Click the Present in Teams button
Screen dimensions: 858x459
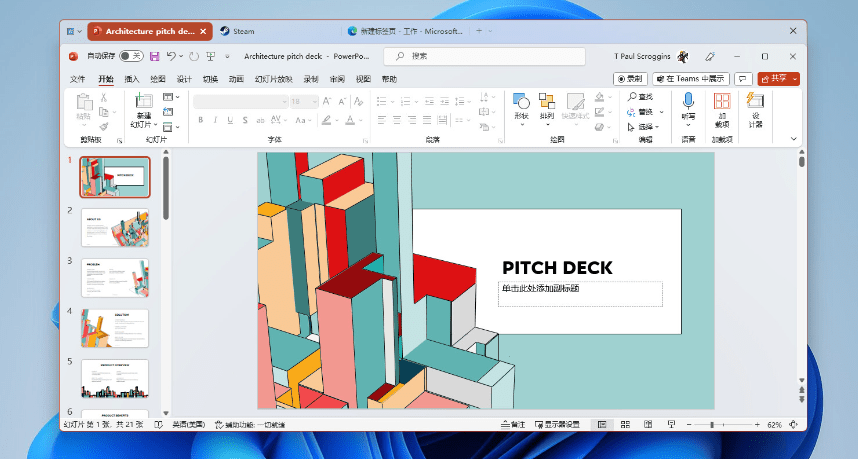[689, 78]
